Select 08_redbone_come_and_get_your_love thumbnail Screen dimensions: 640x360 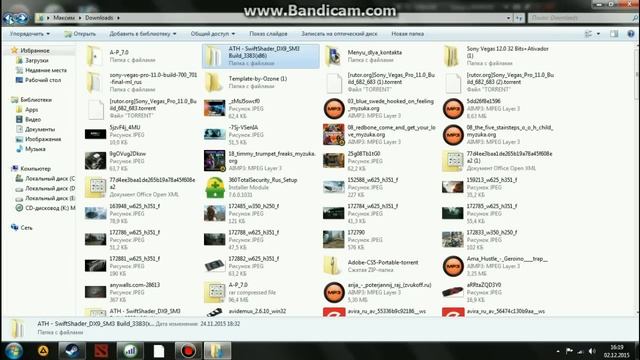tap(334, 135)
